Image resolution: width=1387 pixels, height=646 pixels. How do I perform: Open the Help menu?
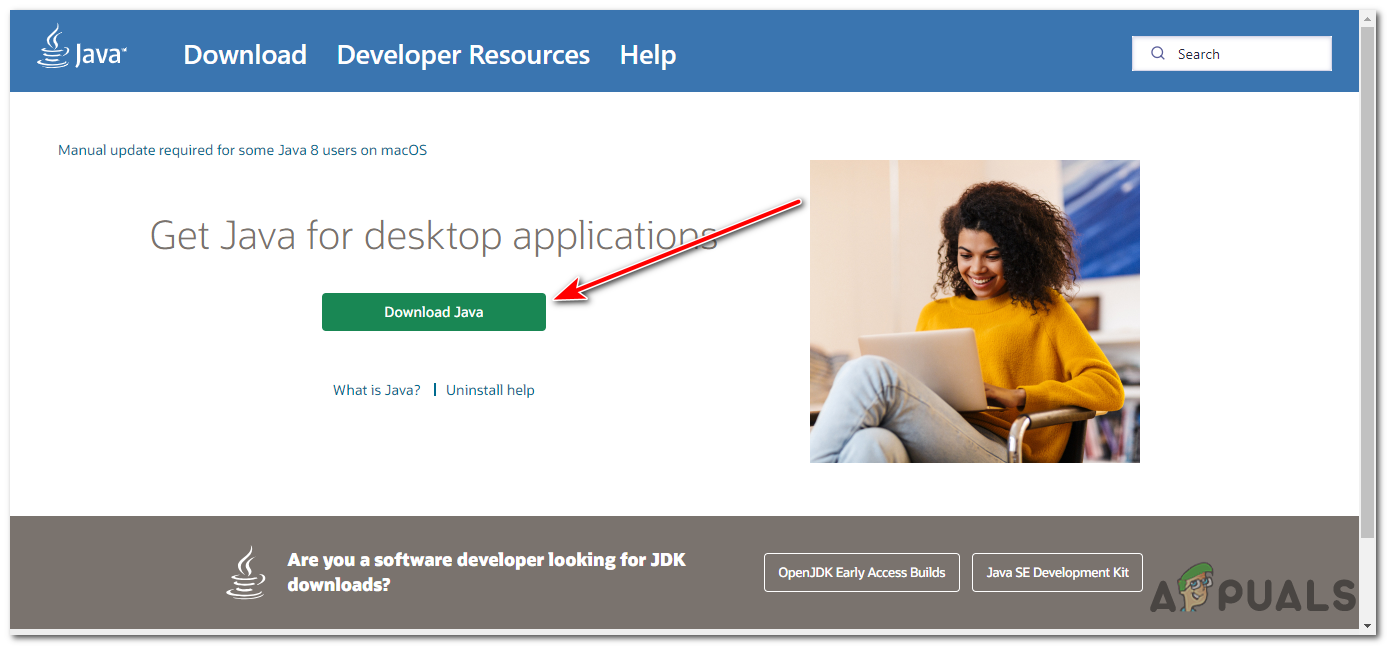[x=647, y=55]
